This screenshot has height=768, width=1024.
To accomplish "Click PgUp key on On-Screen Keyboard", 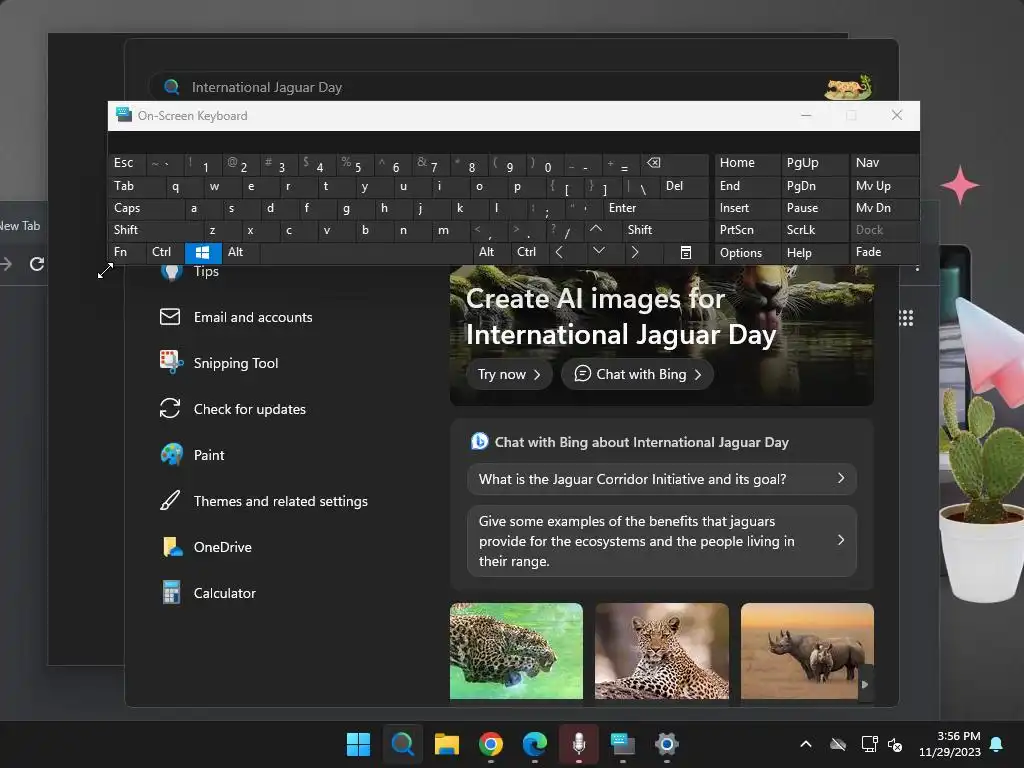I will [814, 163].
